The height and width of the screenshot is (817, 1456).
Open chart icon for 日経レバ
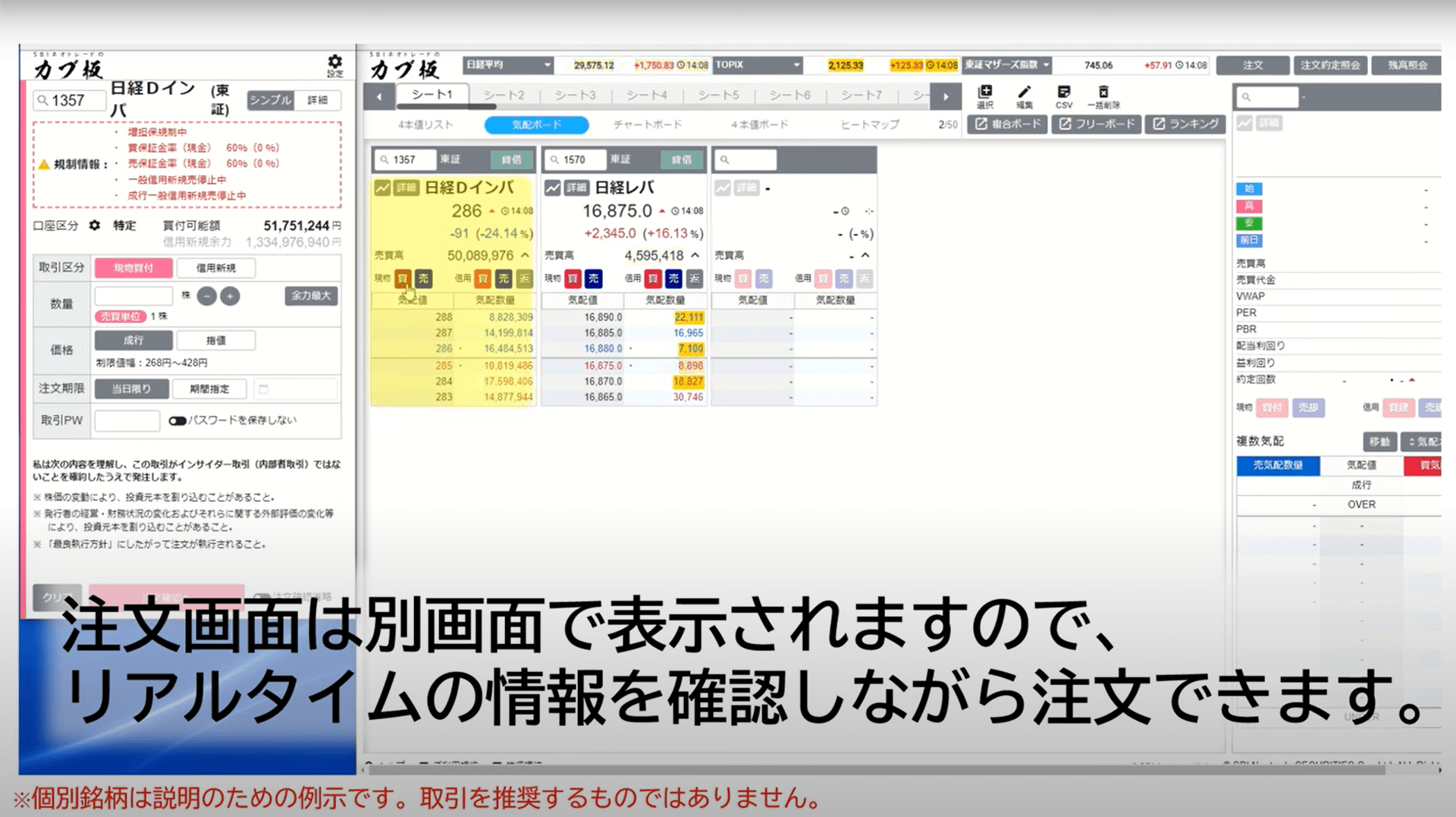(553, 187)
